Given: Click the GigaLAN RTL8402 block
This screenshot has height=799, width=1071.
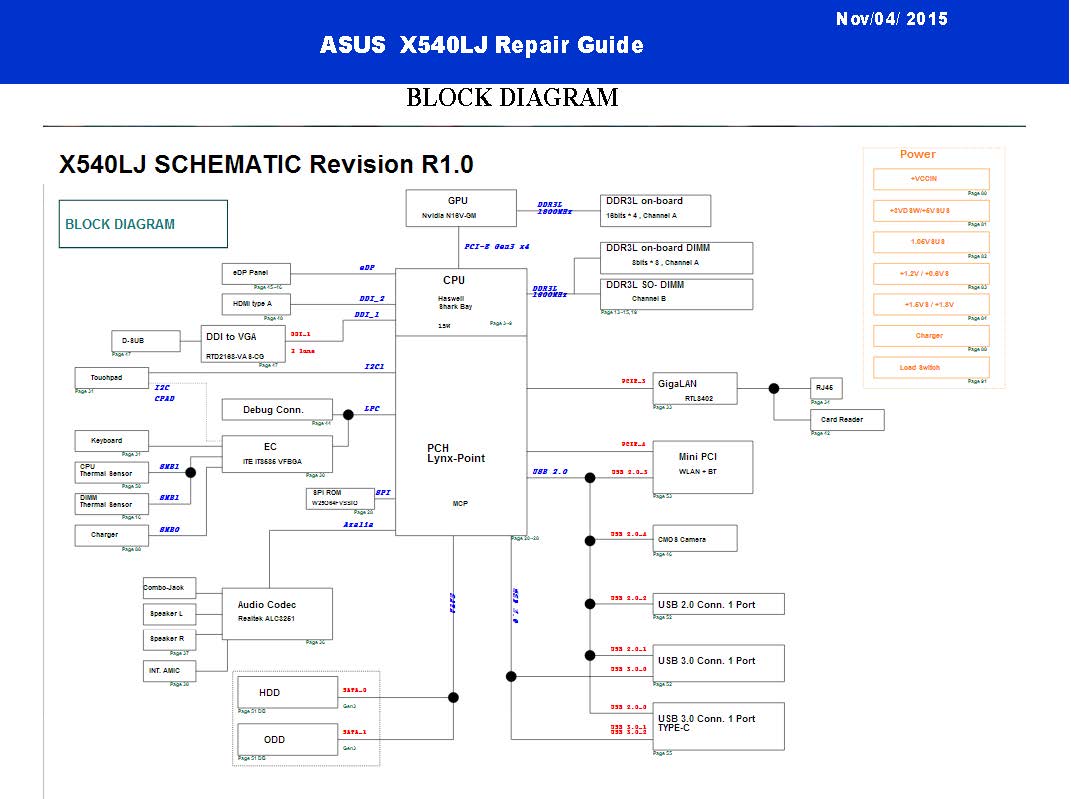Looking at the screenshot, I should tap(695, 389).
